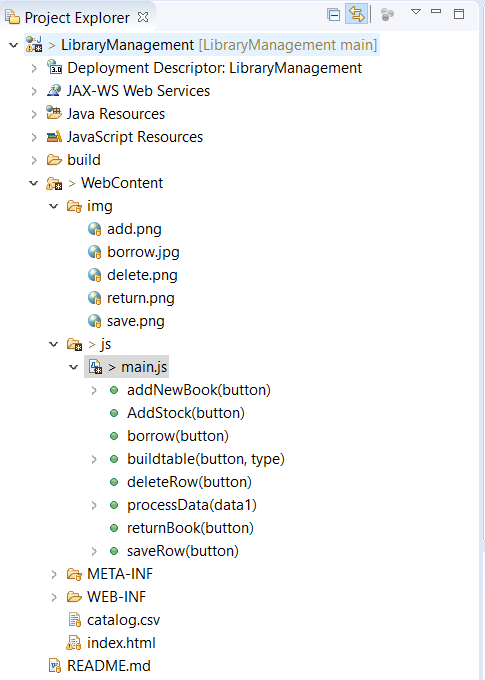Select the addNewBook(button) function
This screenshot has width=485, height=680.
point(199,390)
